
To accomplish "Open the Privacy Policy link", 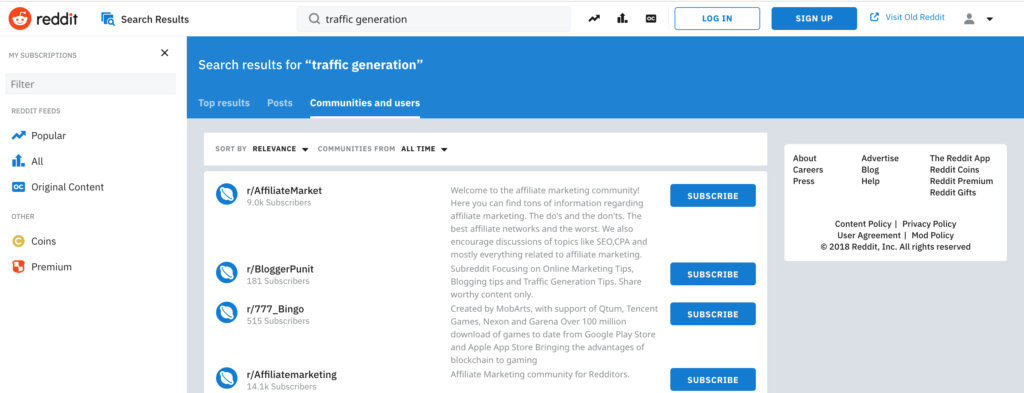I will tap(929, 224).
